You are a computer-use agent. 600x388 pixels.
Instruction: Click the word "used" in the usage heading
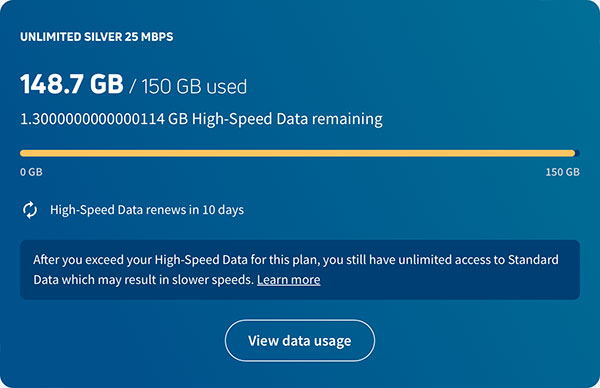click(227, 86)
